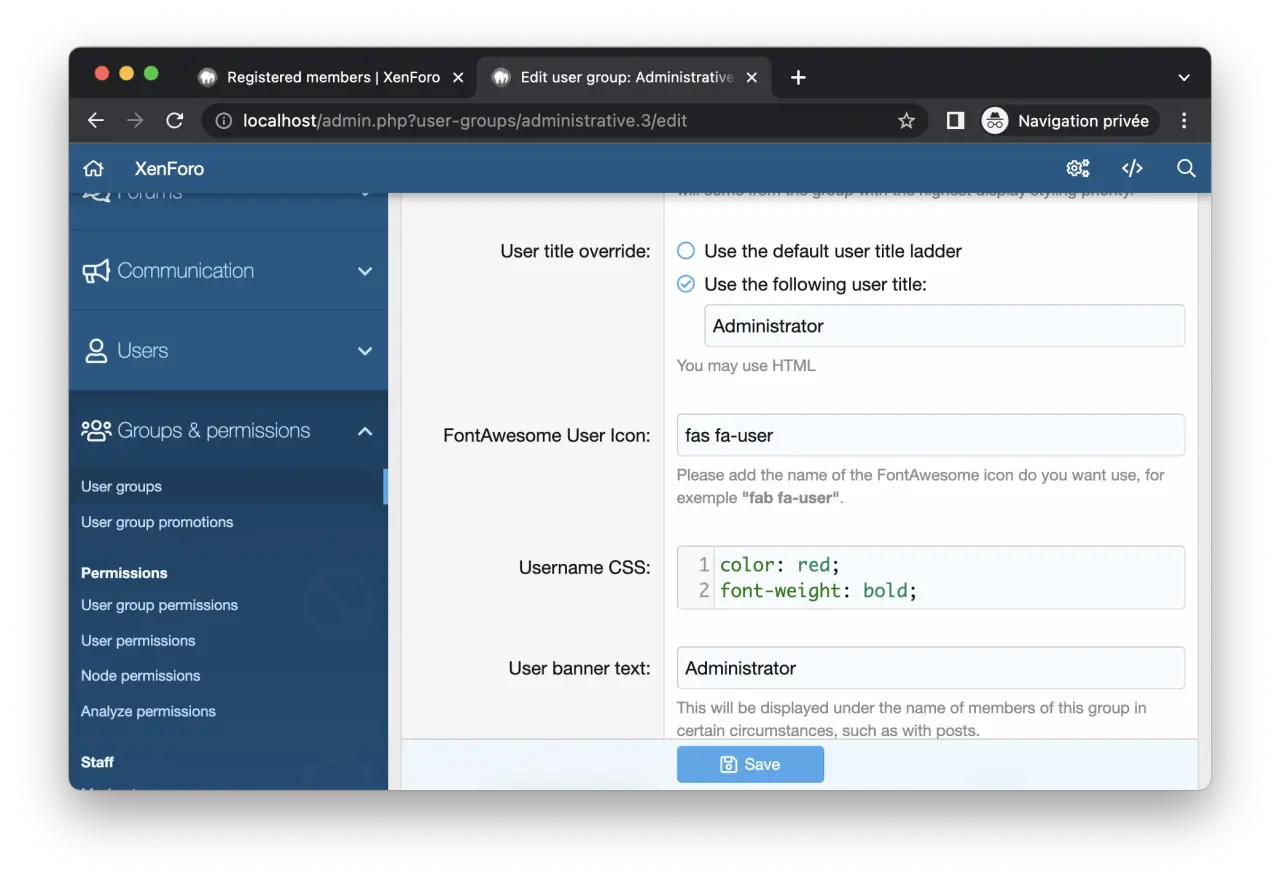Select "Use the default user title ladder"
Screen dimensions: 1280x881
(x=686, y=251)
